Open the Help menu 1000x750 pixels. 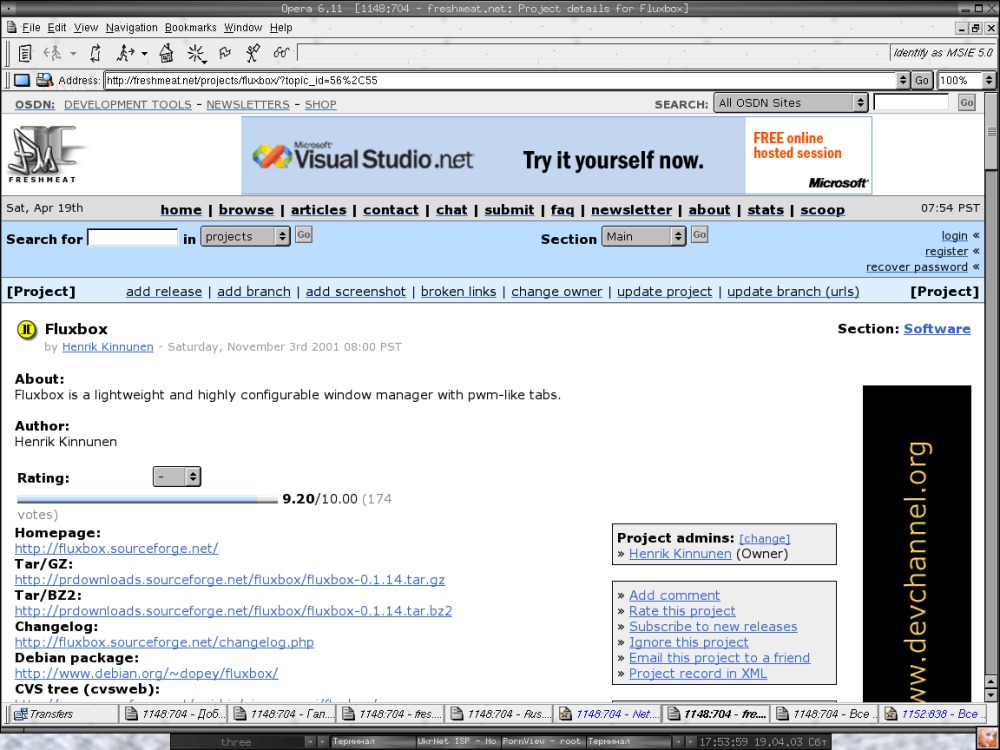pyautogui.click(x=281, y=27)
